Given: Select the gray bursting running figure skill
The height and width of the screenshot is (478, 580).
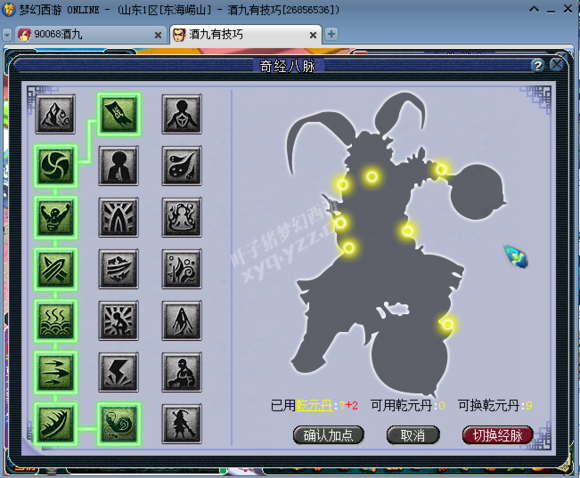Looking at the screenshot, I should point(118,321).
